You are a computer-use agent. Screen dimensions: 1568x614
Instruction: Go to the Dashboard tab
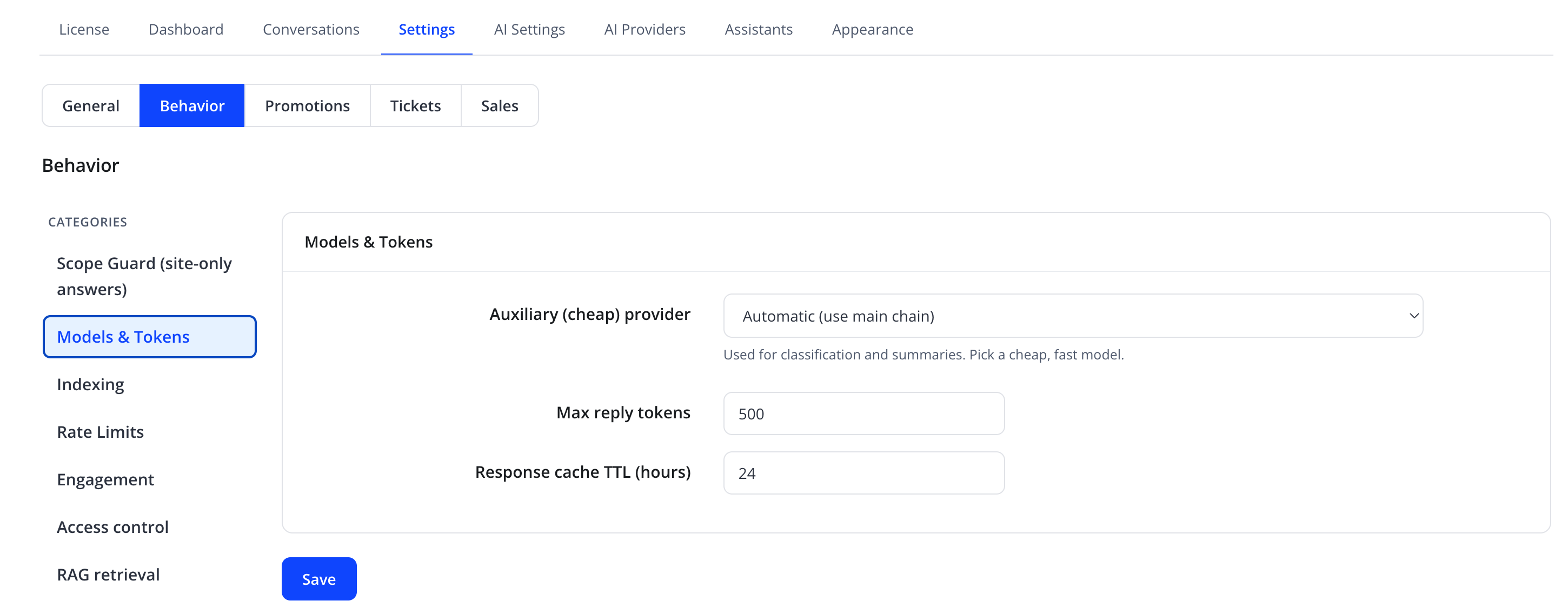pyautogui.click(x=185, y=29)
